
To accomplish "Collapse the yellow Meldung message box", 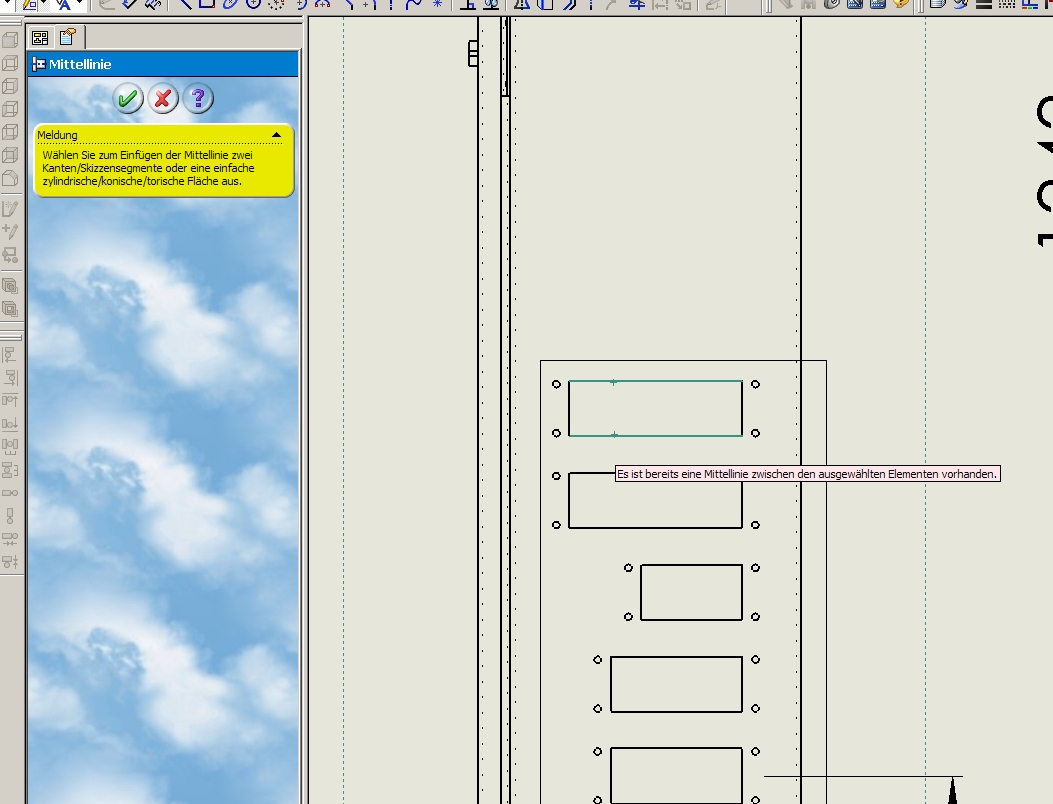I will pos(276,135).
